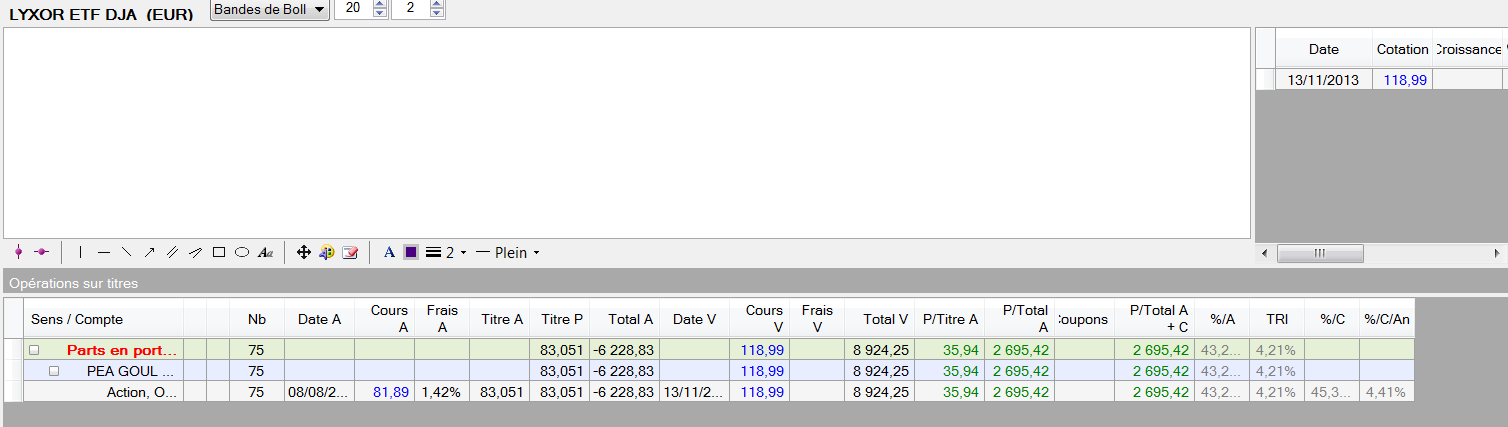Click the horizontal scrollbar right arrow
This screenshot has height=427, width=1508.
click(x=1500, y=253)
